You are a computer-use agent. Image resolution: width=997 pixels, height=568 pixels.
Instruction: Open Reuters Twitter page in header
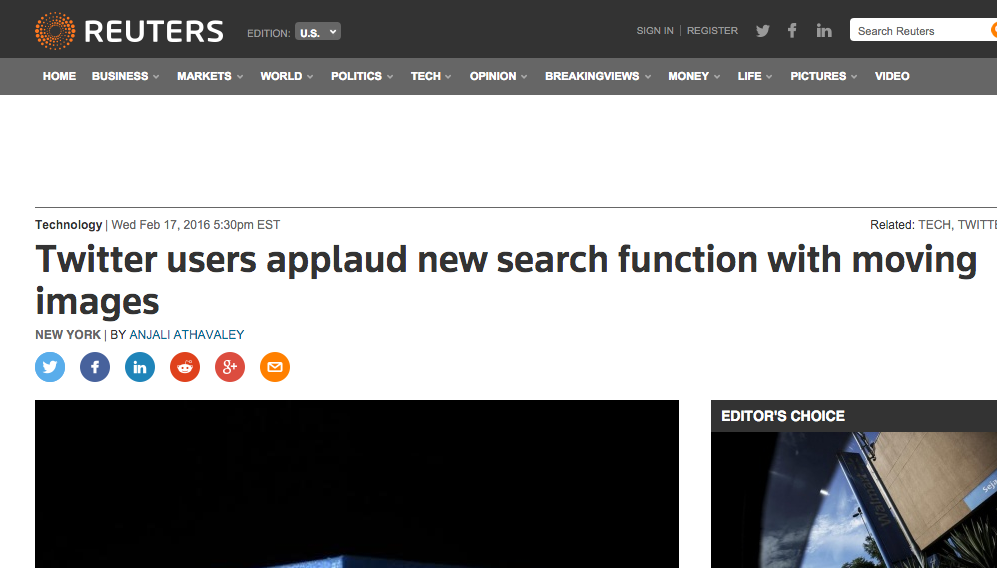pos(762,31)
